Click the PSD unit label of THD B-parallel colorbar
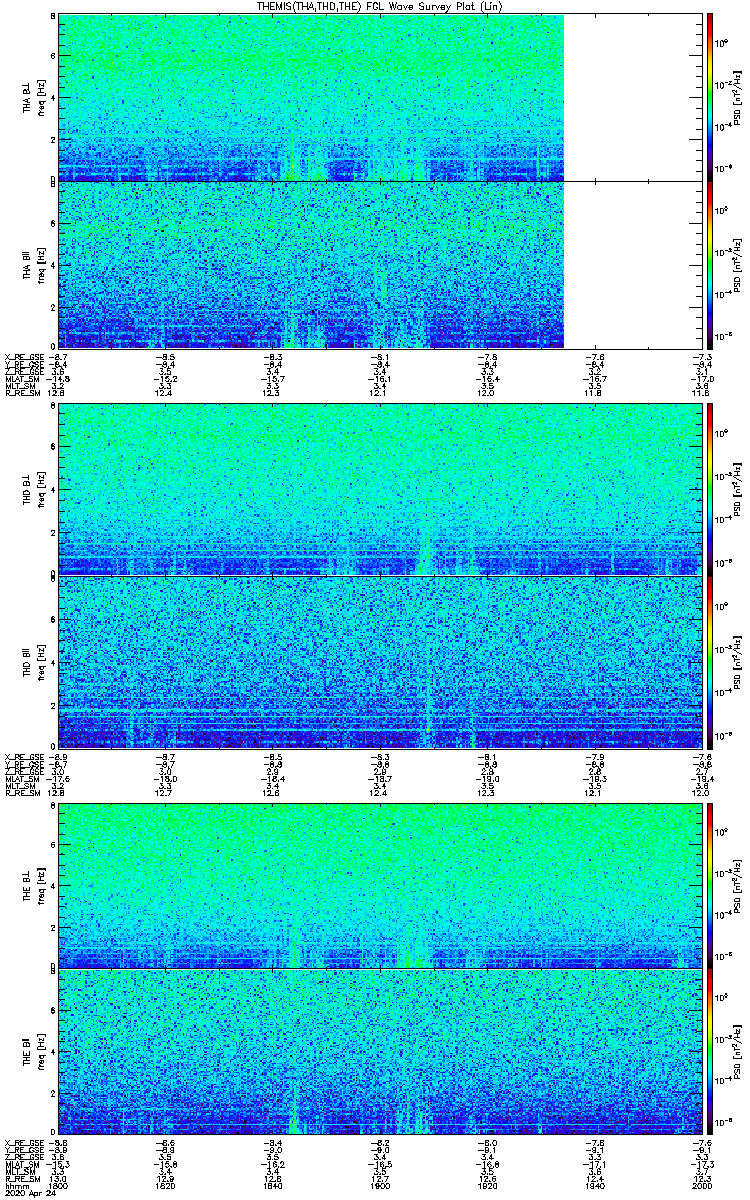The image size is (750, 1200). click(739, 662)
